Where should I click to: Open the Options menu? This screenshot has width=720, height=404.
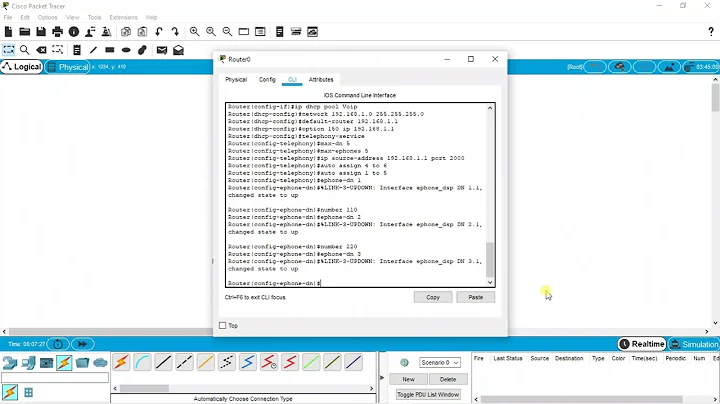(x=47, y=17)
